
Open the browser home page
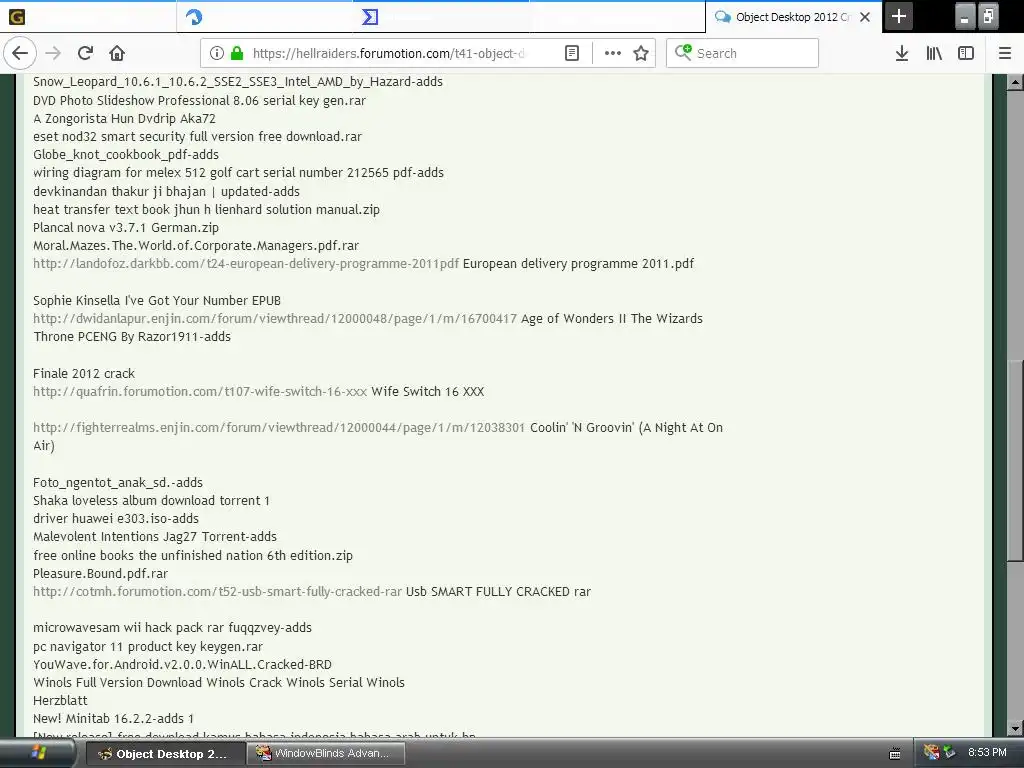click(x=117, y=54)
